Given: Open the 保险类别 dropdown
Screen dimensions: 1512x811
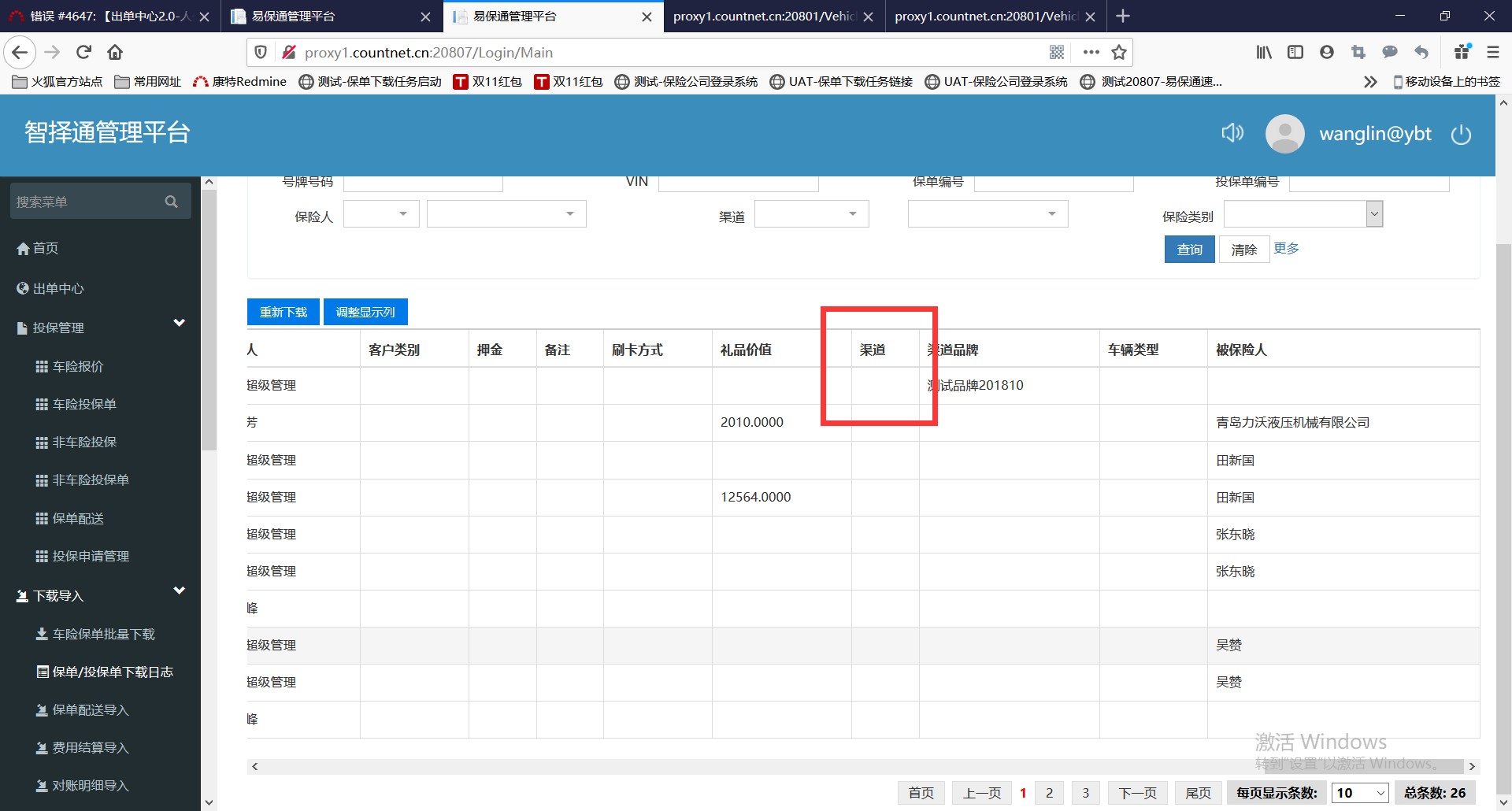Looking at the screenshot, I should pyautogui.click(x=1303, y=214).
